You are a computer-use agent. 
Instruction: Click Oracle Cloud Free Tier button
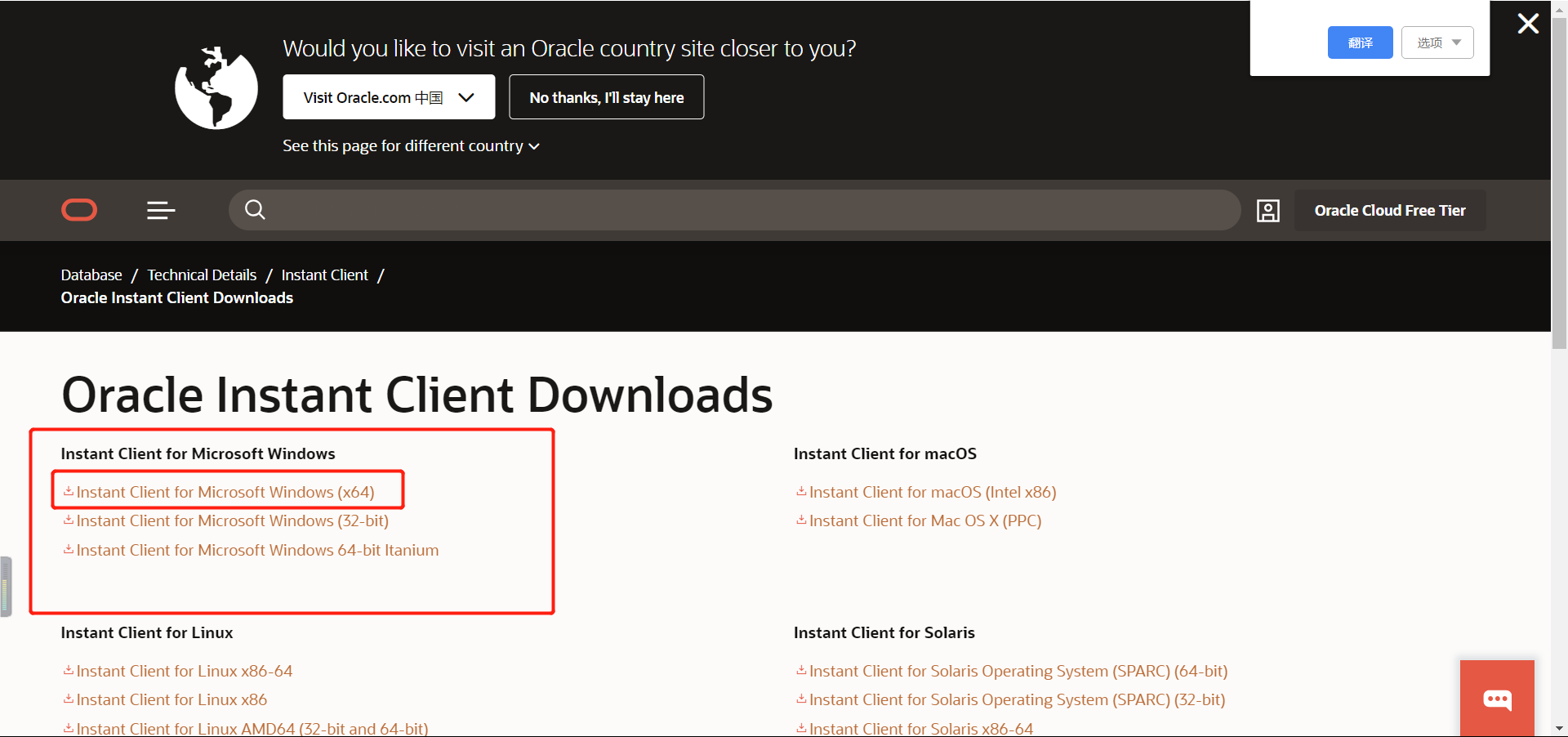1390,211
